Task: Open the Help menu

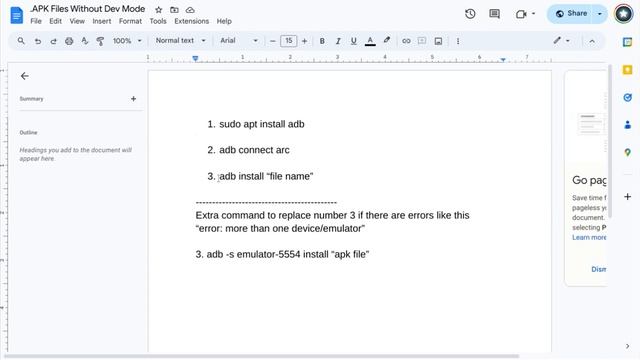Action: point(224,21)
